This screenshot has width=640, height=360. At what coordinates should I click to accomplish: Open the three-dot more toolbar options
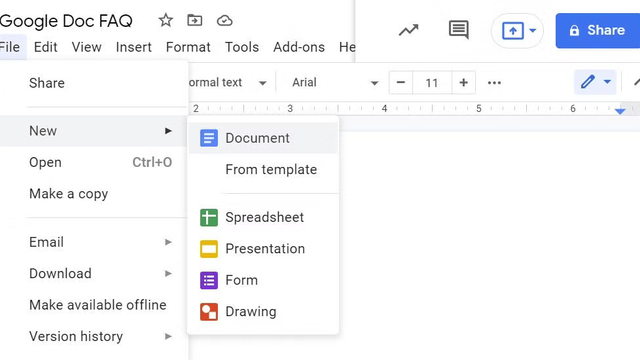pos(494,83)
